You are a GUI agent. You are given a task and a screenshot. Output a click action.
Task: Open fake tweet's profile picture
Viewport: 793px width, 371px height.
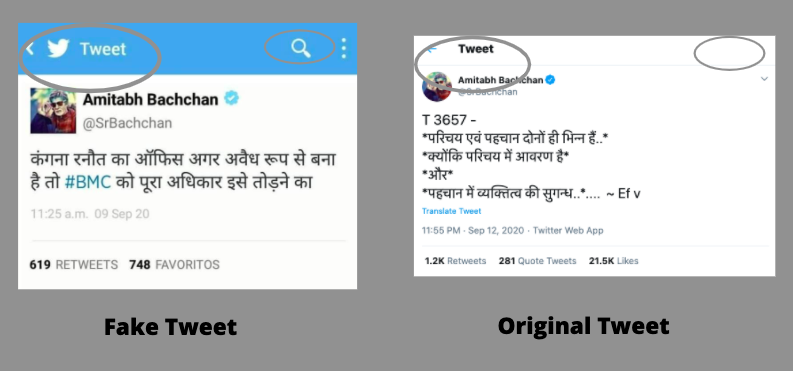coord(53,111)
